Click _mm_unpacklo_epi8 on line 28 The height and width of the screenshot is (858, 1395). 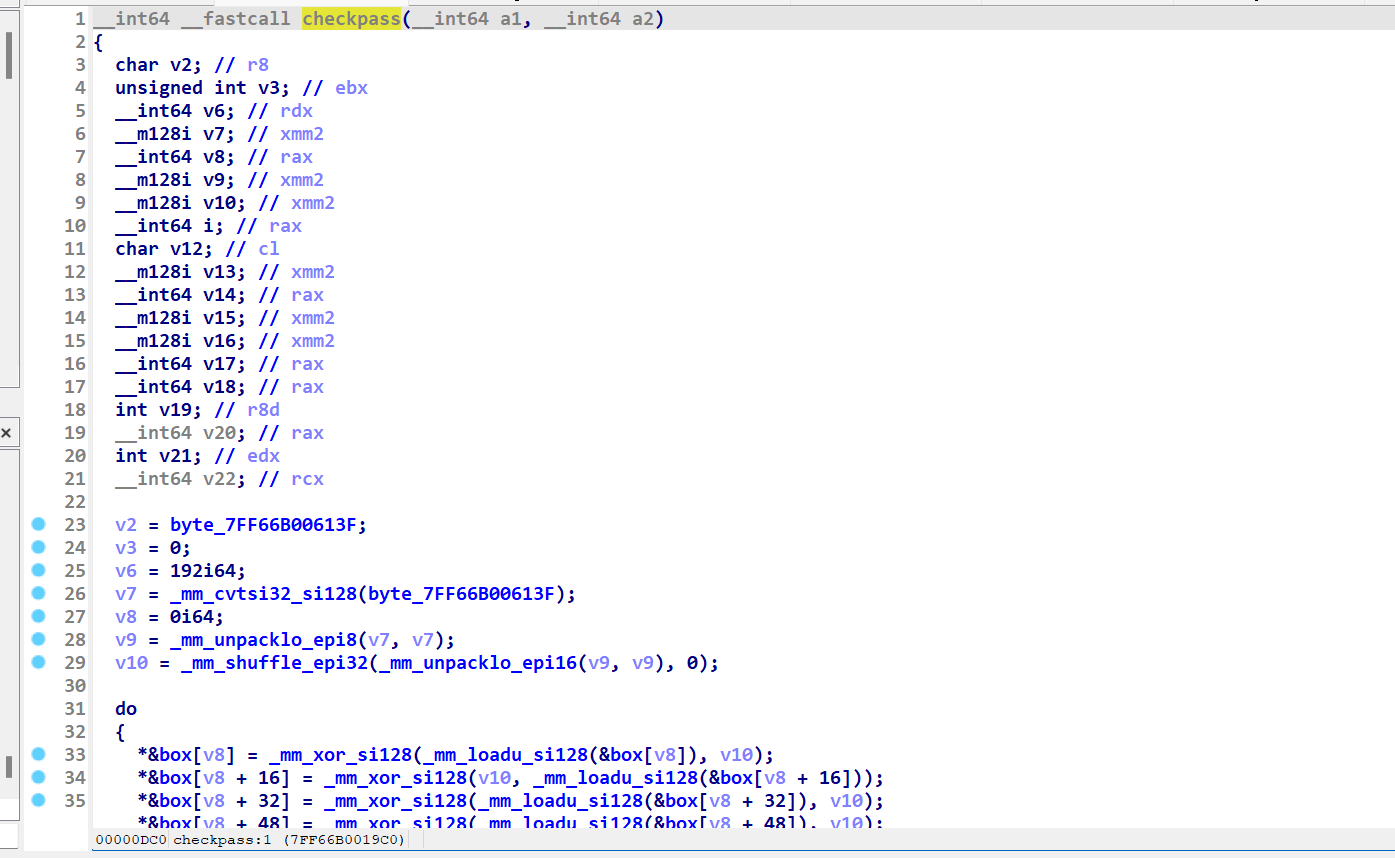tap(263, 639)
